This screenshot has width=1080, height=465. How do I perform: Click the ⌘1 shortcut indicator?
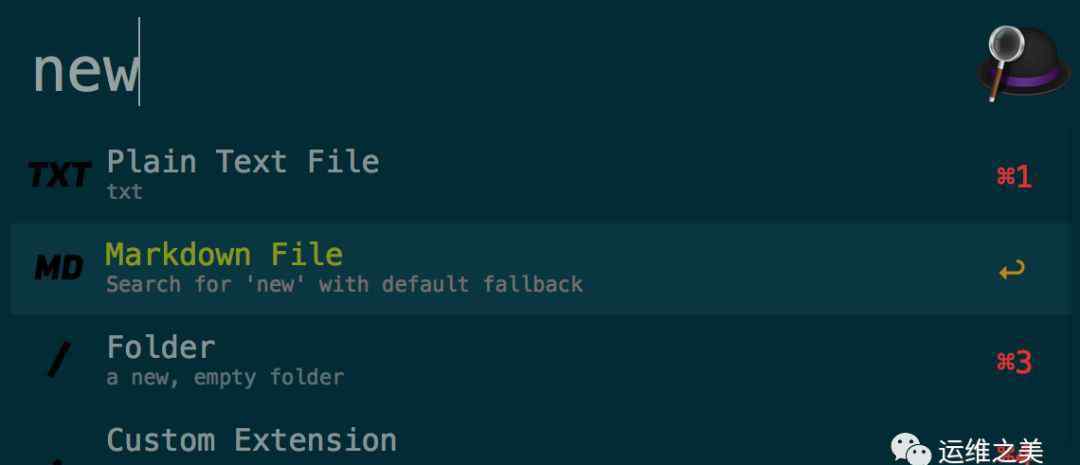(1014, 178)
